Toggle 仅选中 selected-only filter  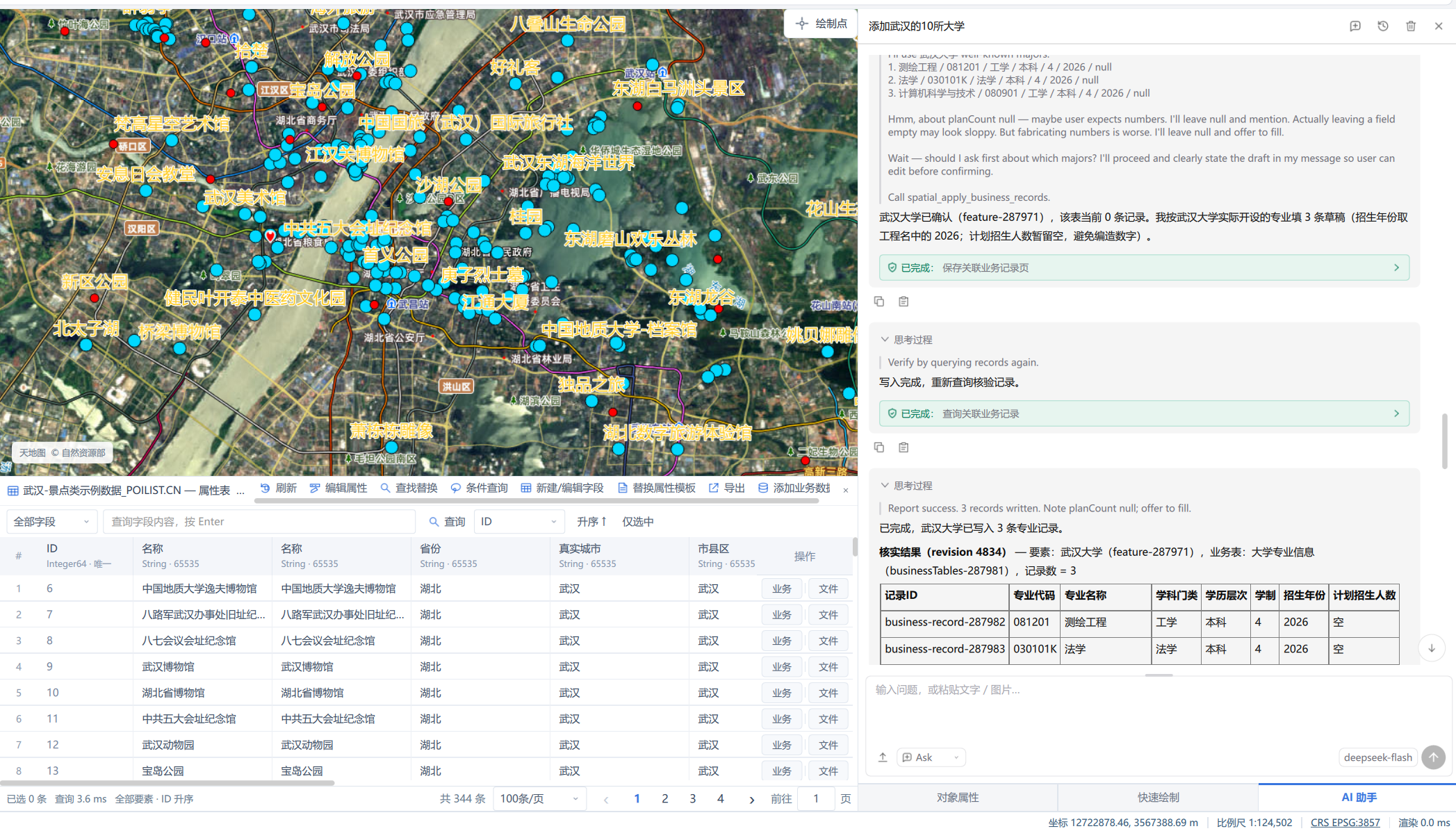[x=637, y=521]
